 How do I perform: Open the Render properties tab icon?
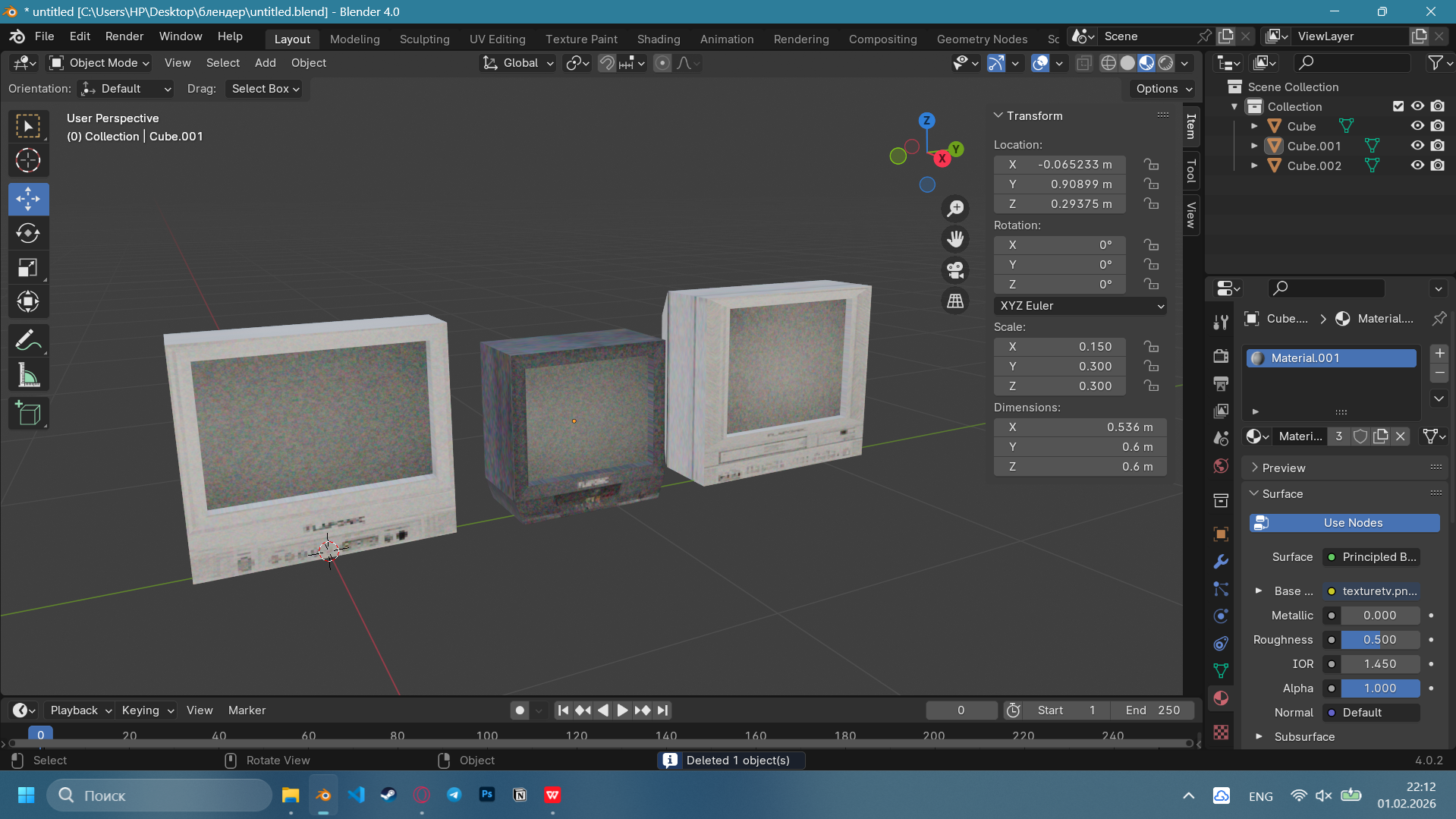click(x=1221, y=356)
